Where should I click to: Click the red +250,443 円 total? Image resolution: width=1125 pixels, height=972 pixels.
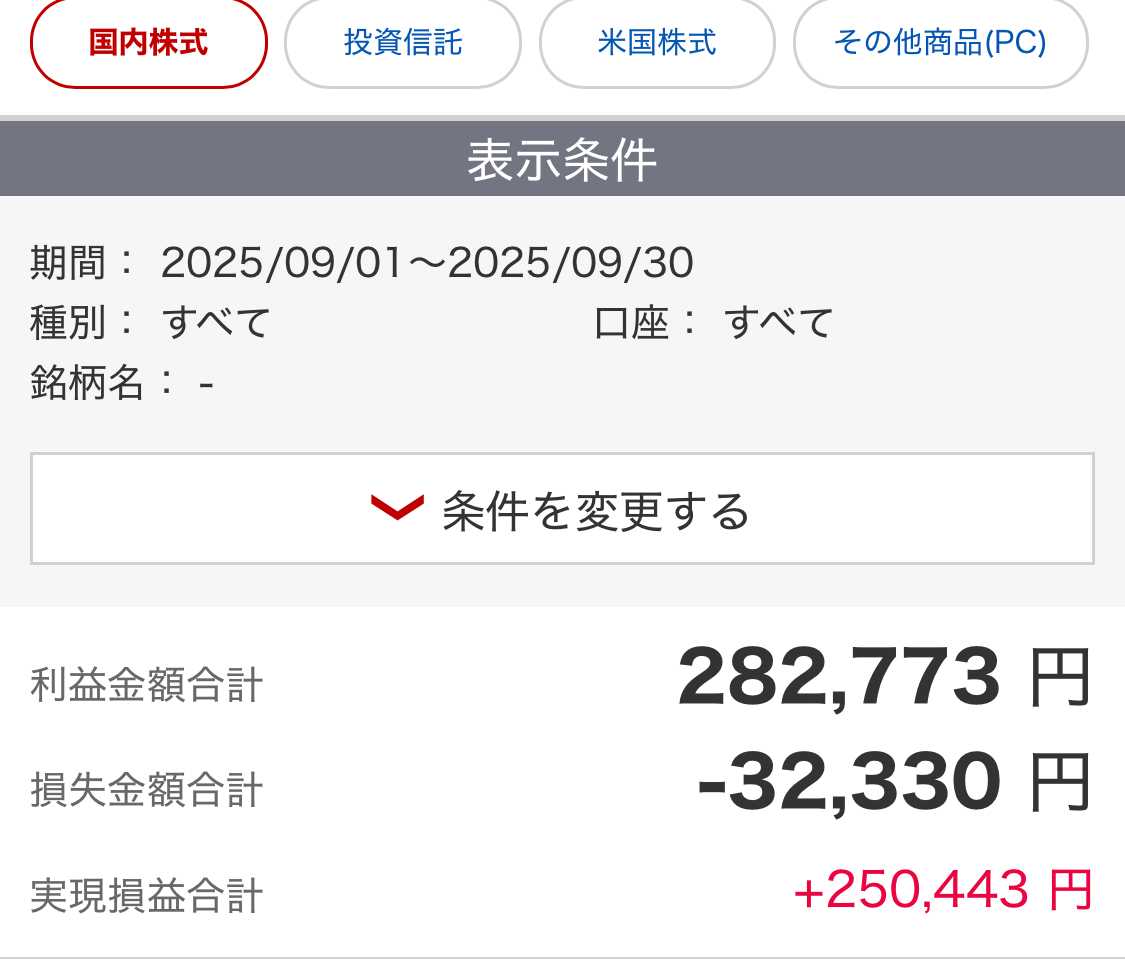coord(942,890)
